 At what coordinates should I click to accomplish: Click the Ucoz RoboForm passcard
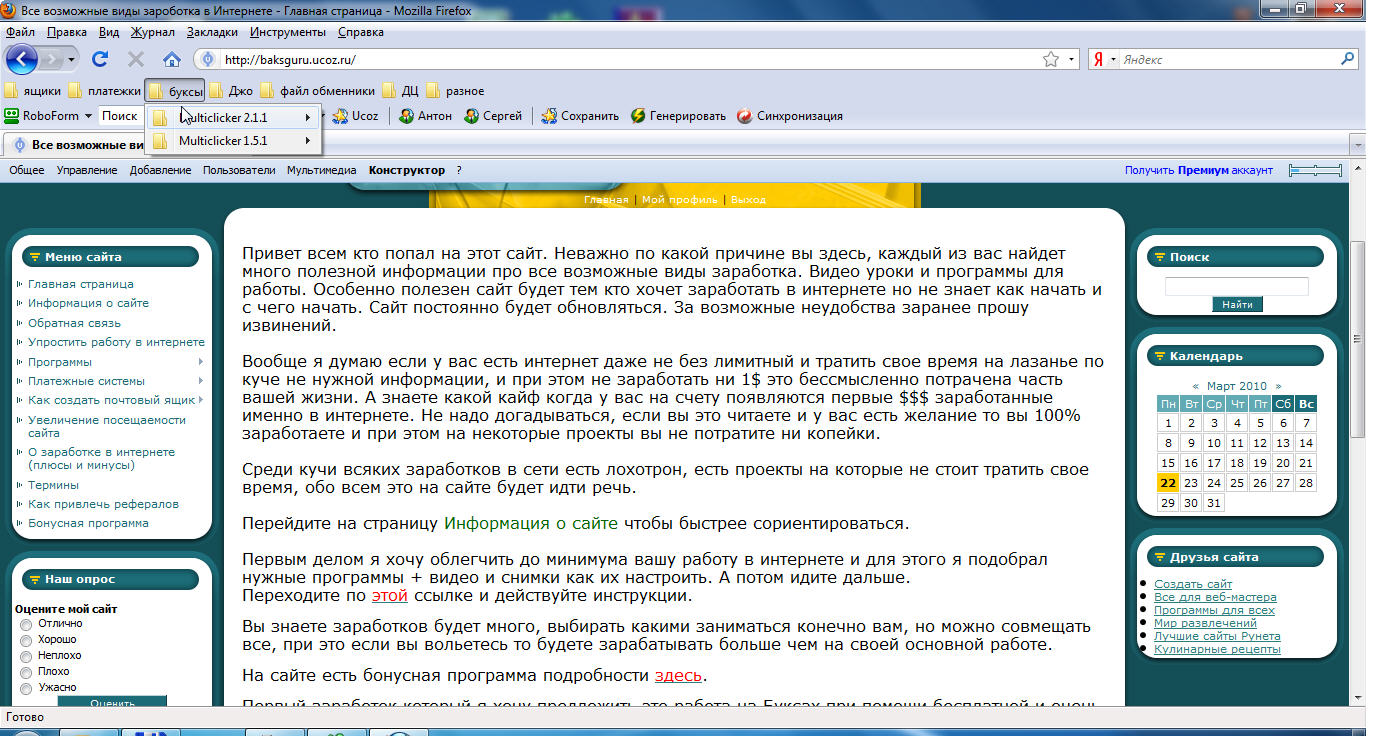[356, 116]
